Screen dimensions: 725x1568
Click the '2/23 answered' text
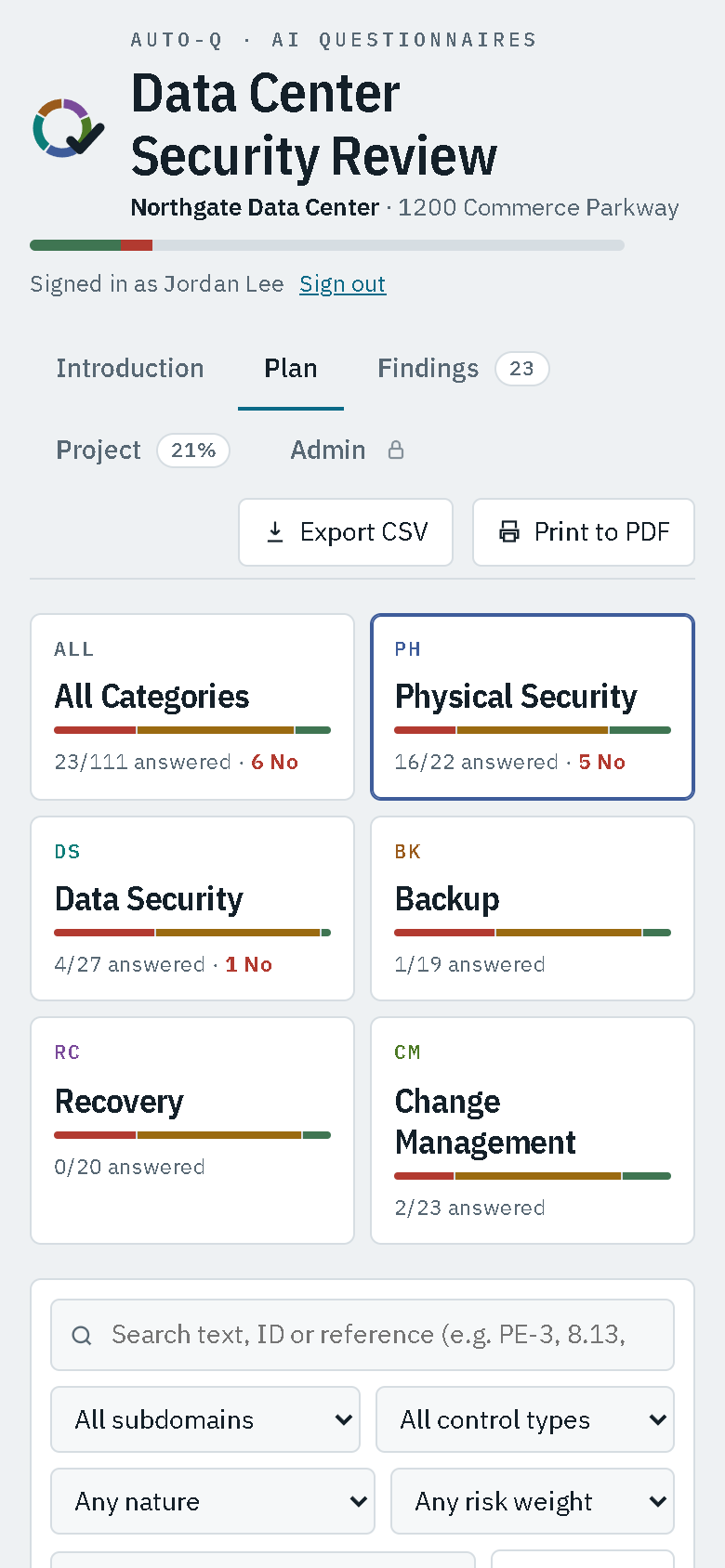469,1209
